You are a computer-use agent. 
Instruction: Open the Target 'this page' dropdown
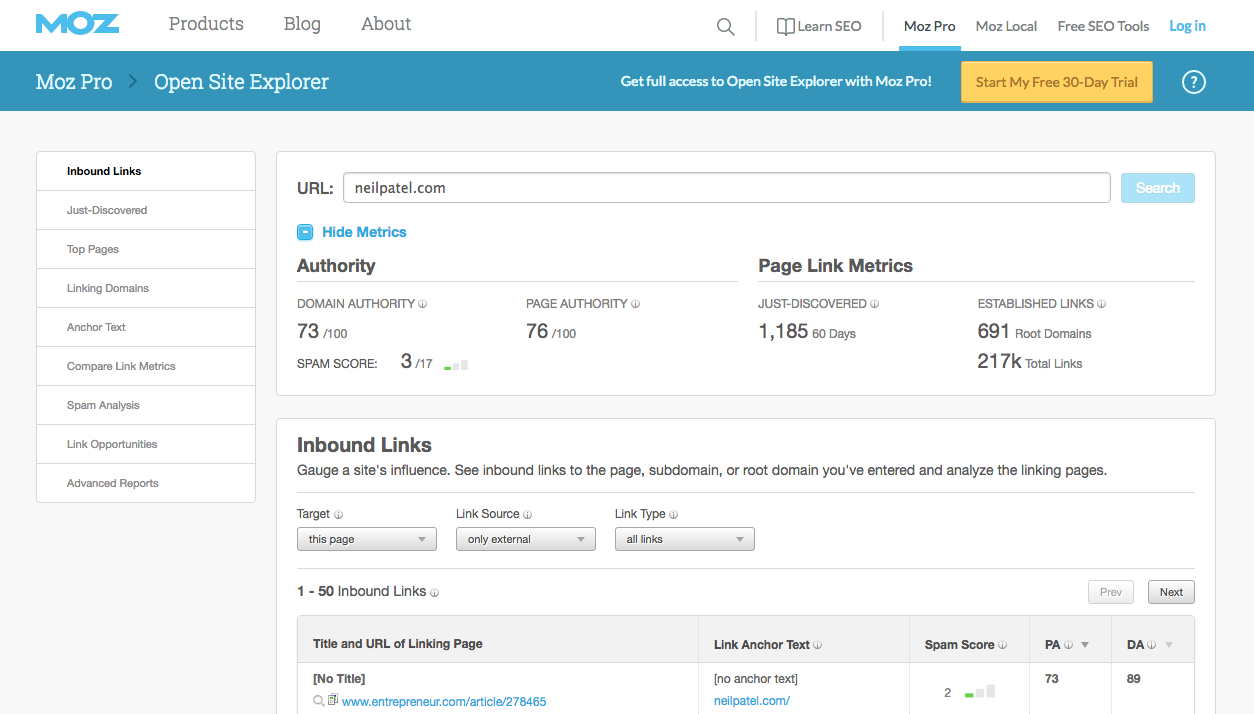[x=367, y=539]
